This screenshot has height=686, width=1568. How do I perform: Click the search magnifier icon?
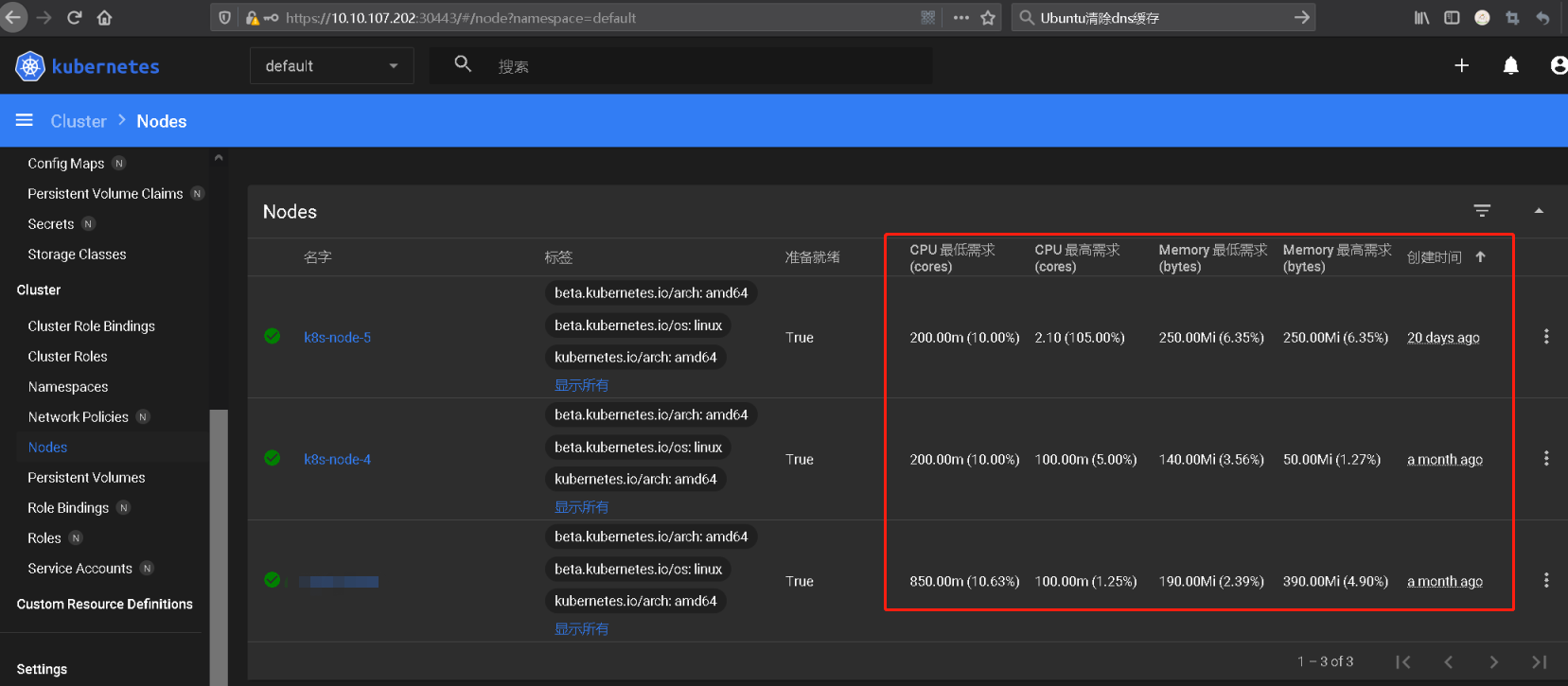[463, 64]
